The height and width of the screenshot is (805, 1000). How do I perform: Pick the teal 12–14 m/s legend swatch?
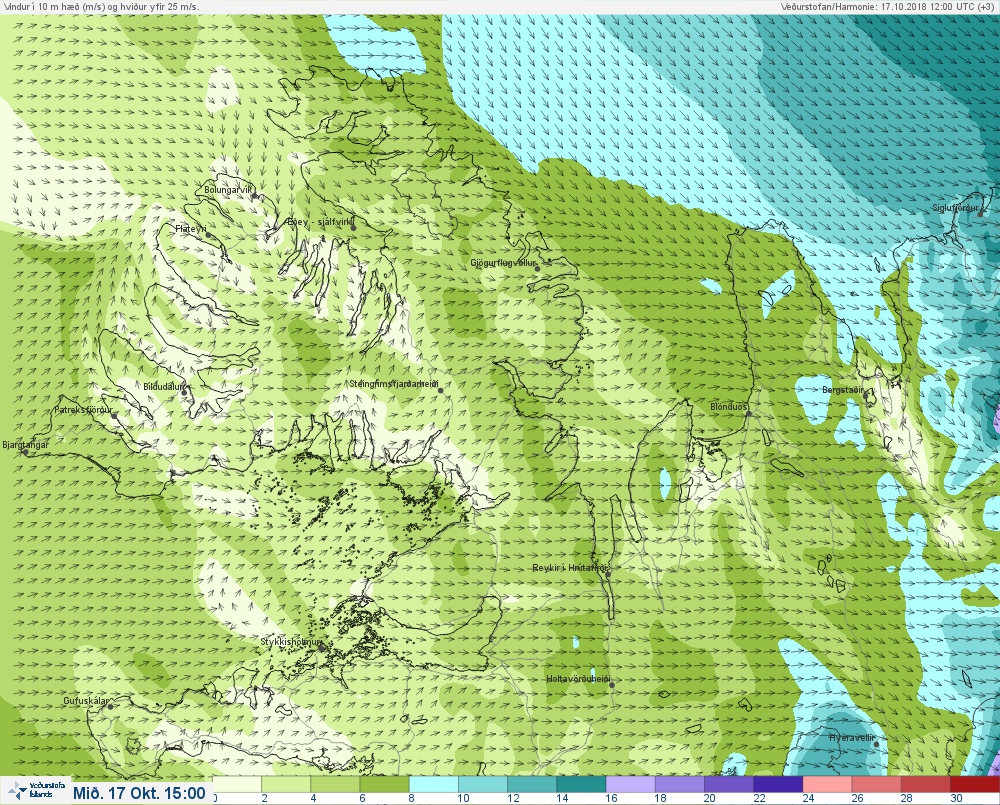coord(531,784)
